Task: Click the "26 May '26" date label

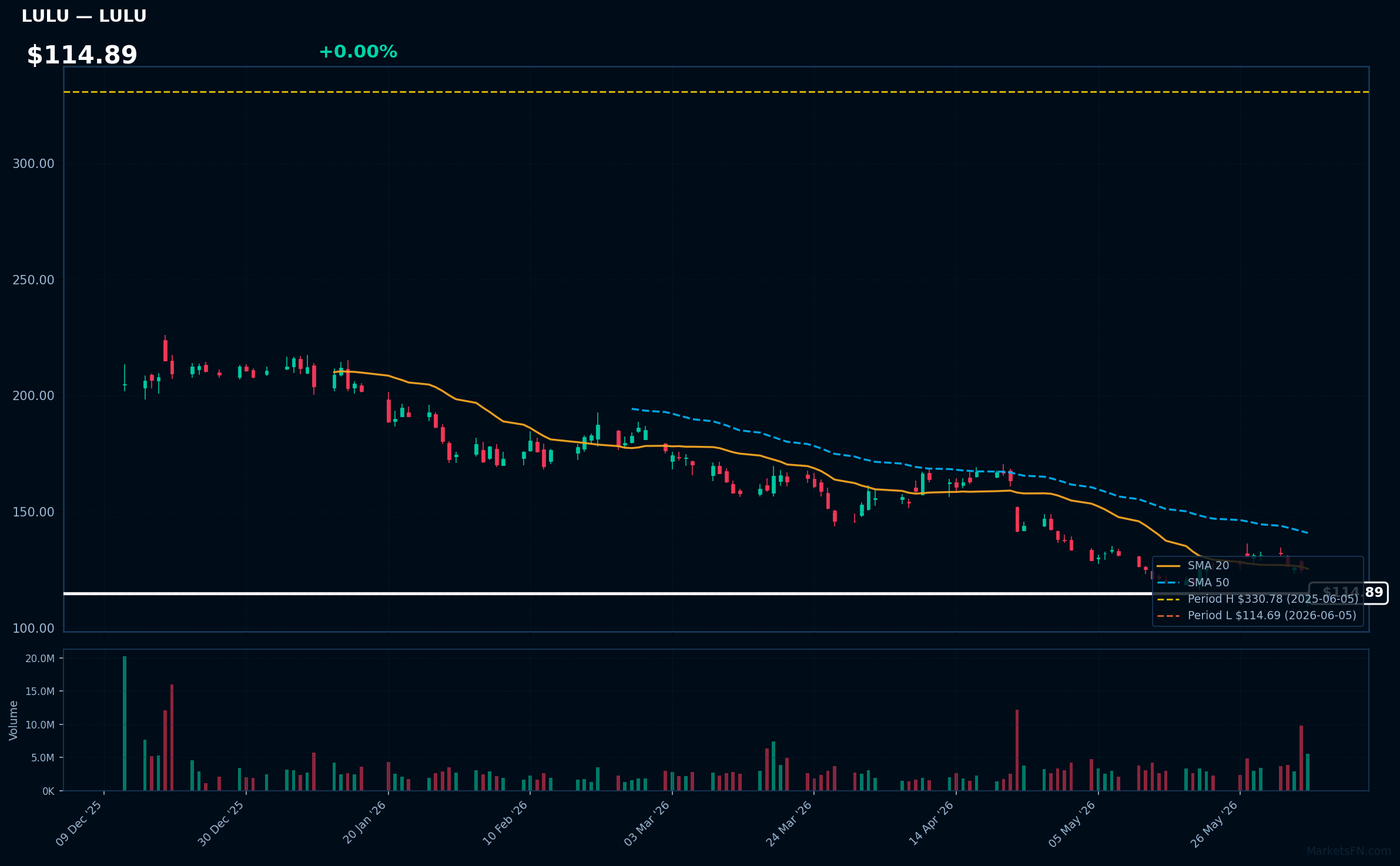Action: tap(1214, 824)
